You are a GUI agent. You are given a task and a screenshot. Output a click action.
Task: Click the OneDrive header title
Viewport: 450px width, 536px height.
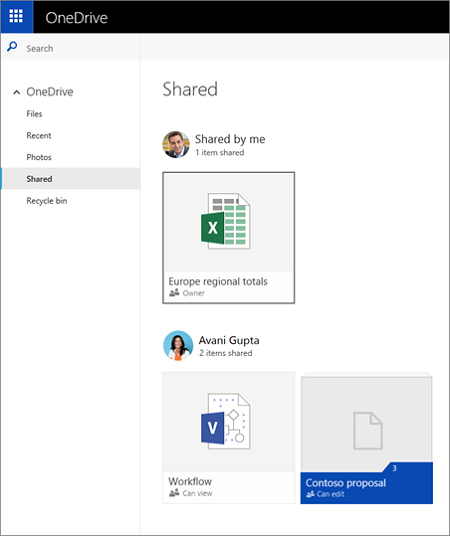click(77, 17)
